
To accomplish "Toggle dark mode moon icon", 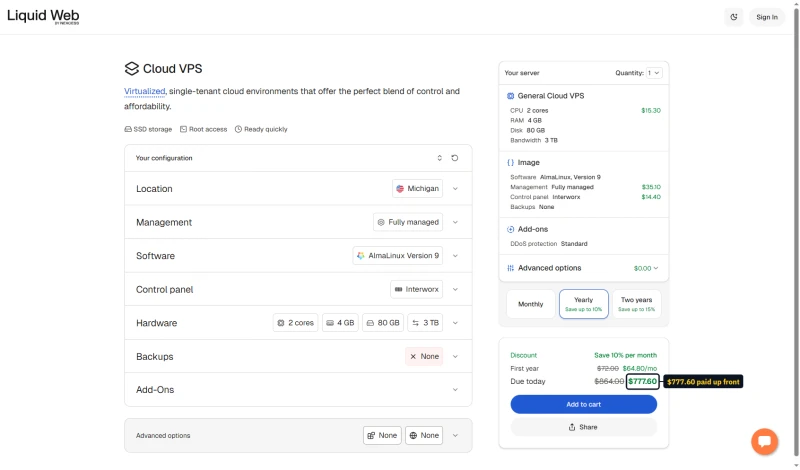I will [734, 17].
